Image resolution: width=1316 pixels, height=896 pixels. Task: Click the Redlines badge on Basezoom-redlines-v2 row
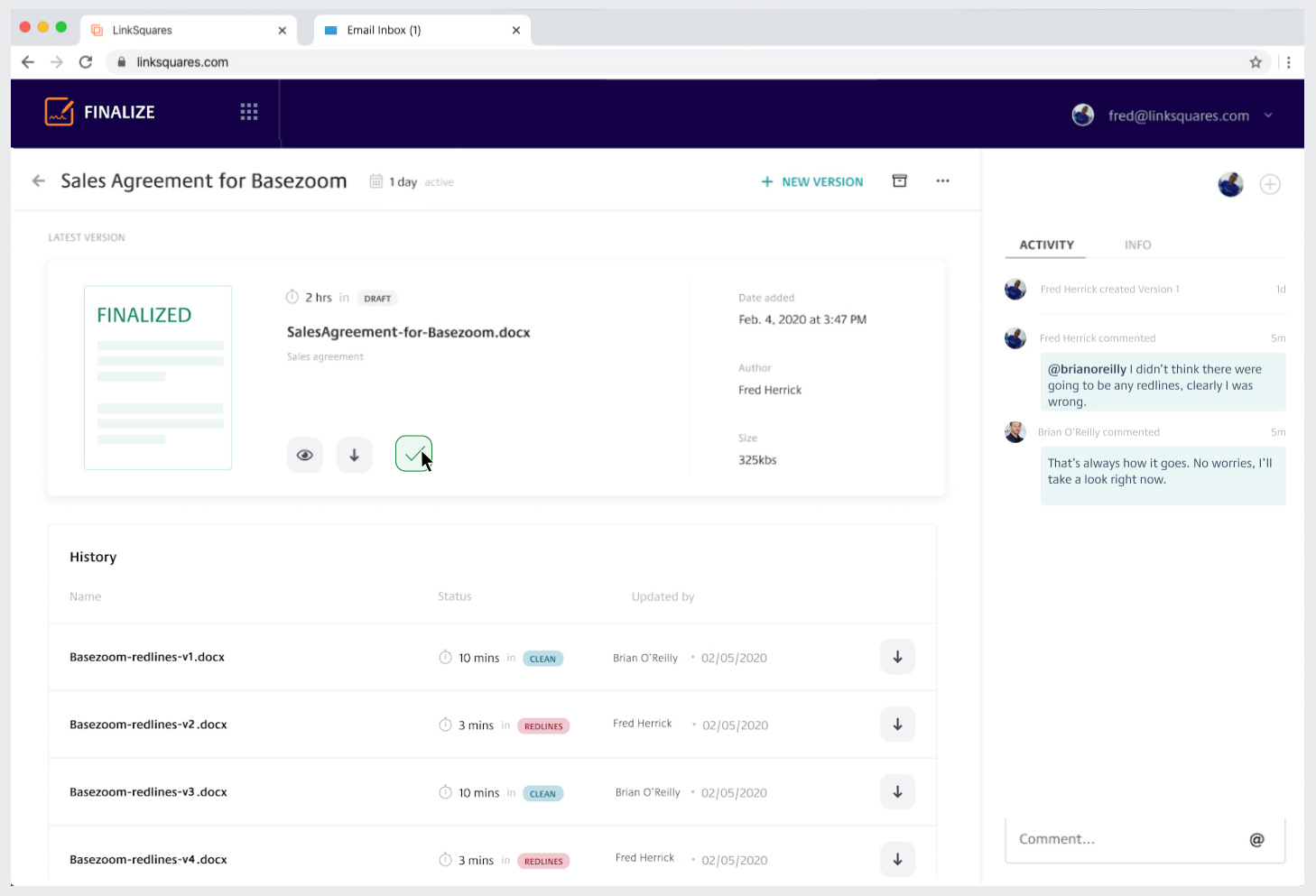[x=543, y=726]
